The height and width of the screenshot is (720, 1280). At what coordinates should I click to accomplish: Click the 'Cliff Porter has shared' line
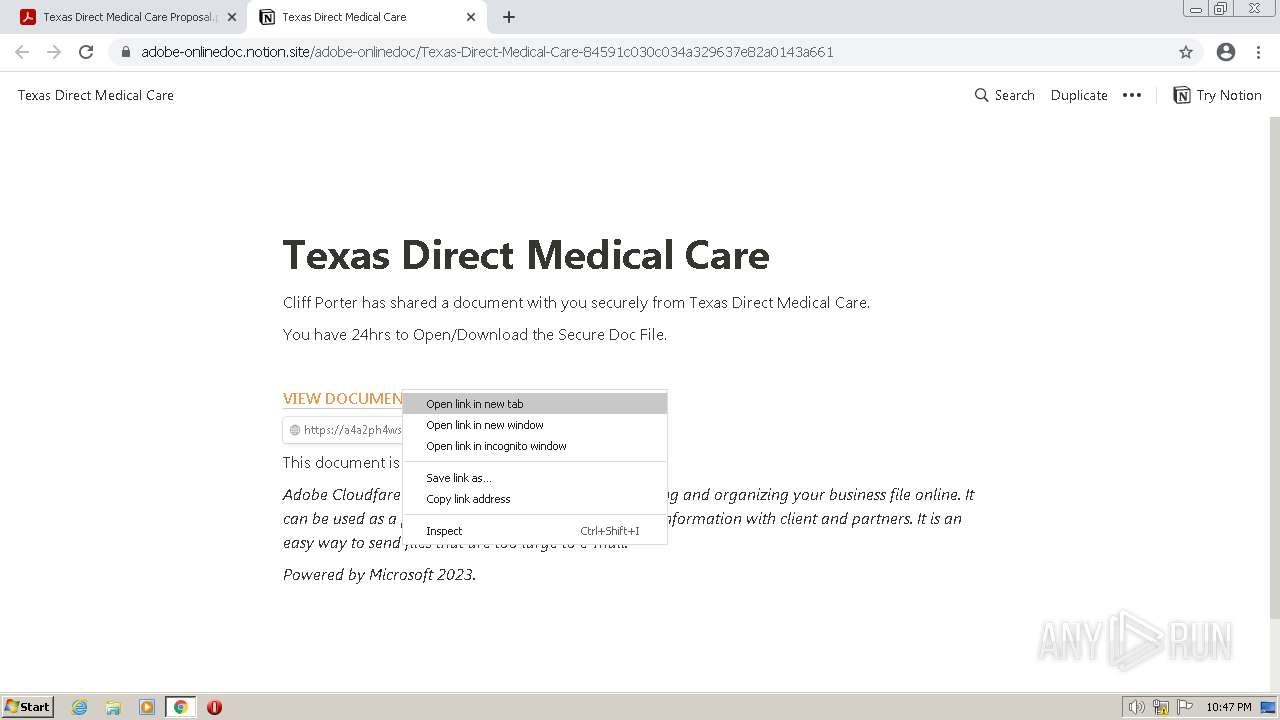tap(576, 303)
